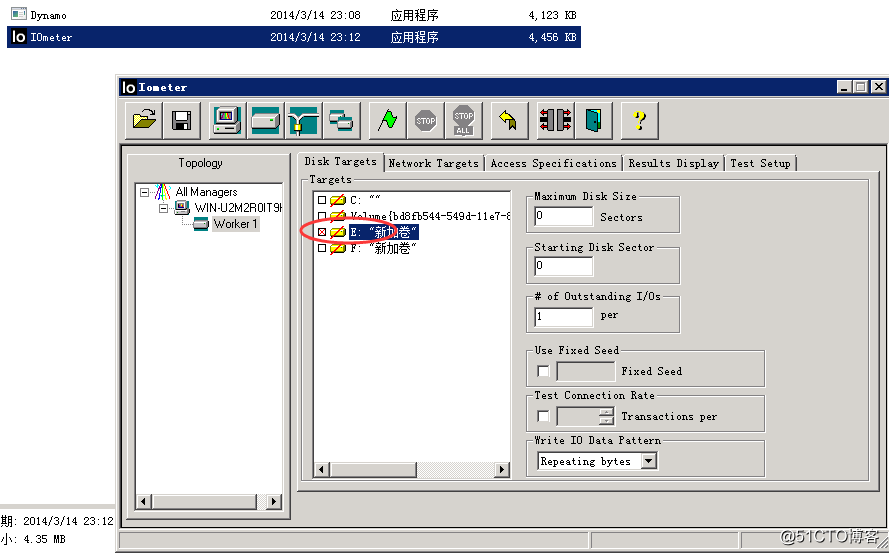
Task: Uncheck the E: drive target checkbox
Action: (322, 232)
